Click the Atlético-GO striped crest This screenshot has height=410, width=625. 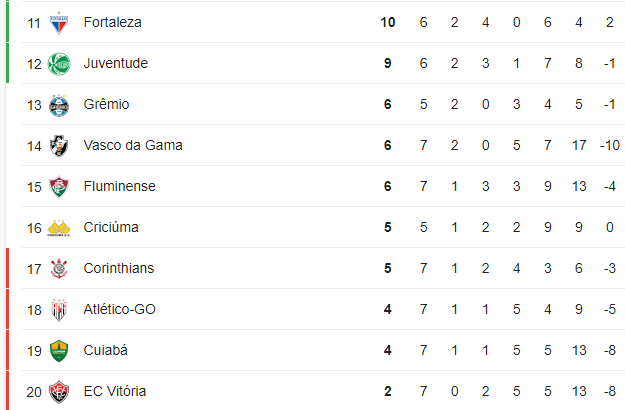(59, 310)
